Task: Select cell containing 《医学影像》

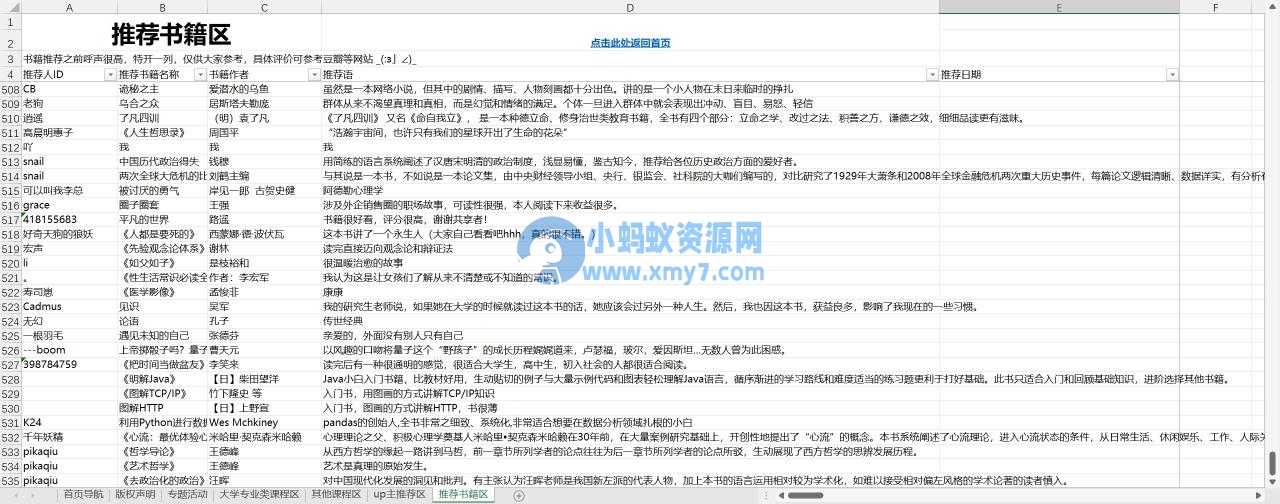Action: click(x=162, y=292)
